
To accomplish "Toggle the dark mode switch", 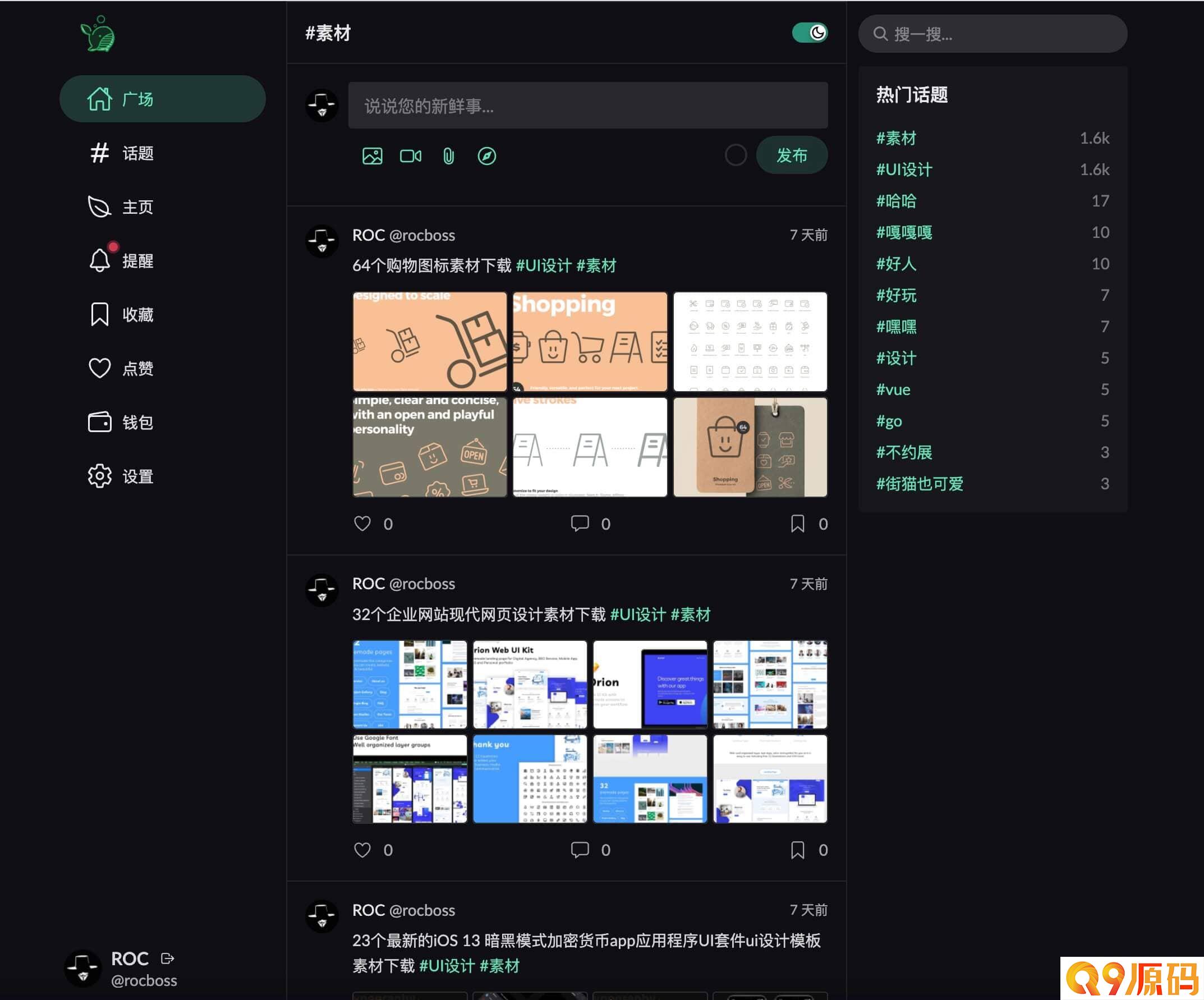I will (810, 33).
